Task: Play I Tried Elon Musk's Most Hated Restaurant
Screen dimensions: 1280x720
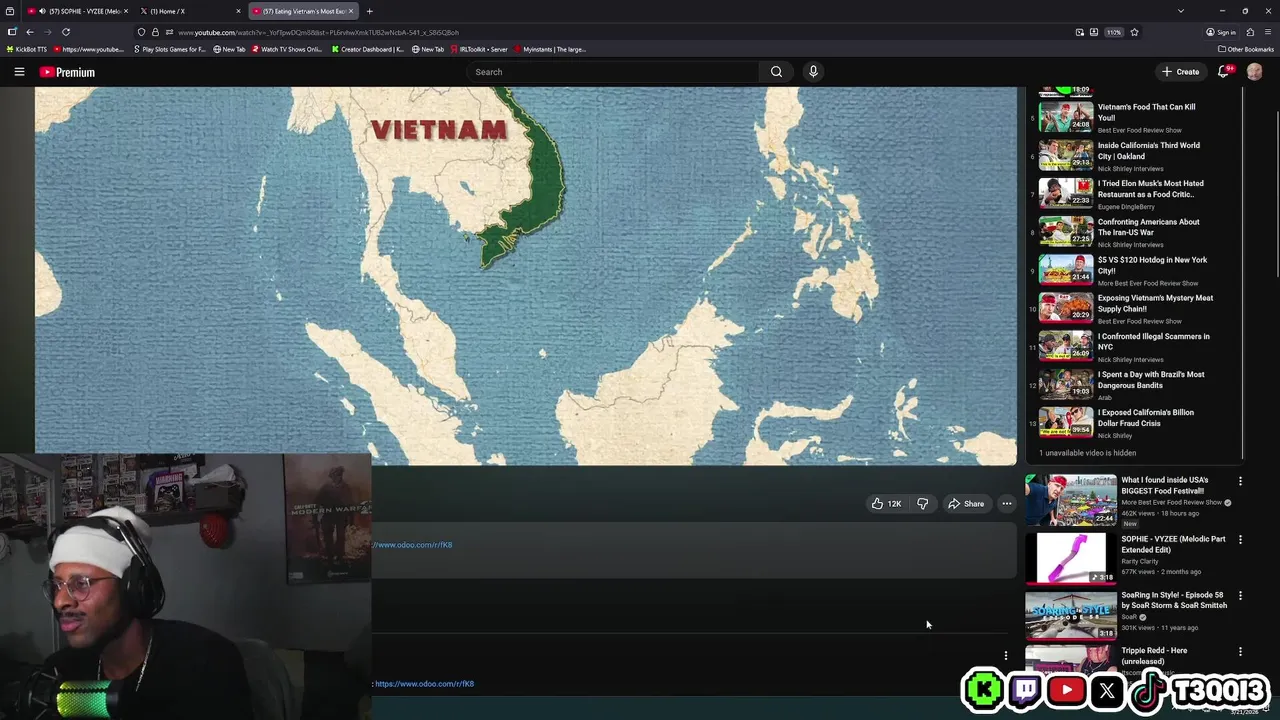Action: click(x=1066, y=193)
